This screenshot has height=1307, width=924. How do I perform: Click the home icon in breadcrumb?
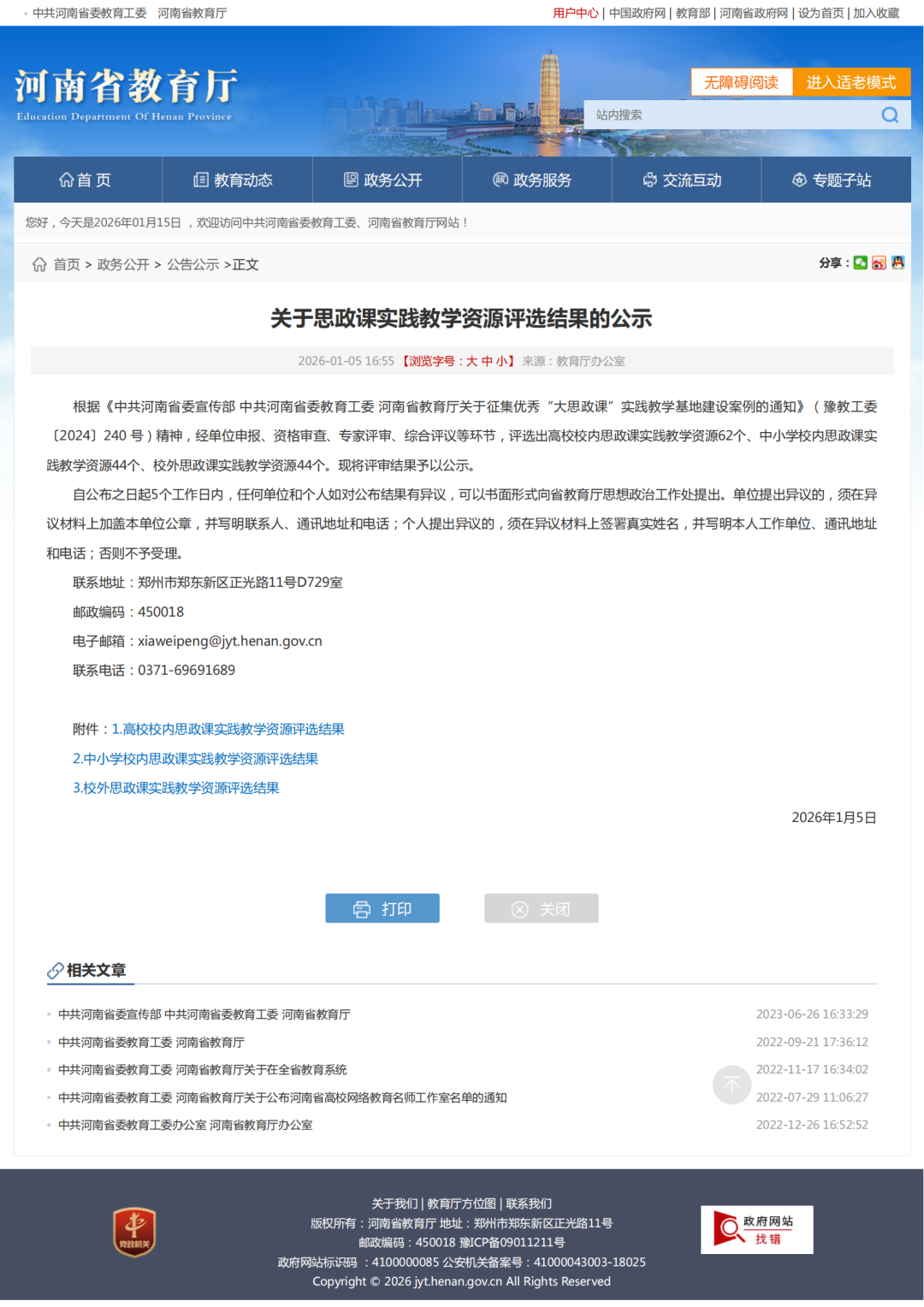[39, 264]
